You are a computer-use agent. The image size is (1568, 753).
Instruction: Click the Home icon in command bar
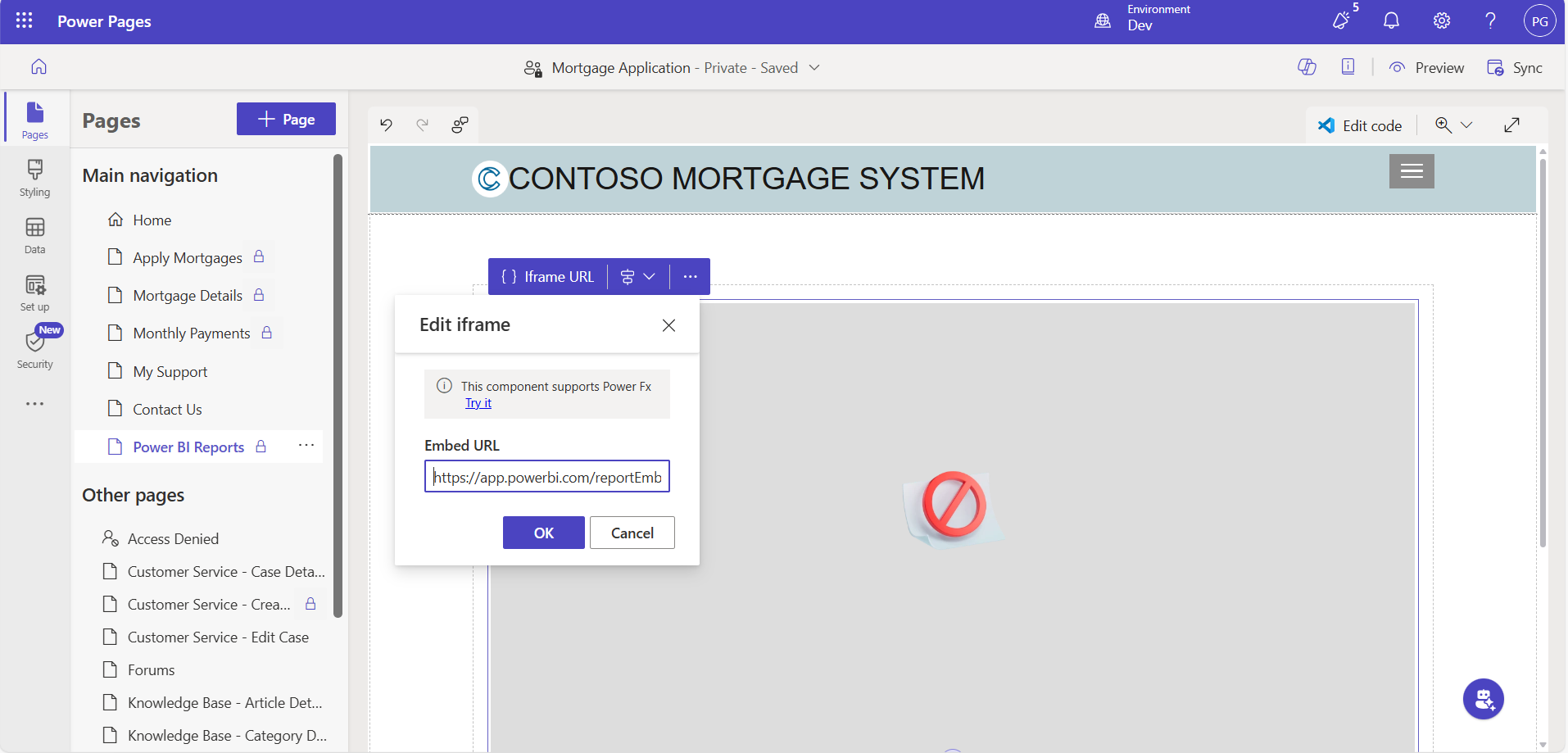39,67
